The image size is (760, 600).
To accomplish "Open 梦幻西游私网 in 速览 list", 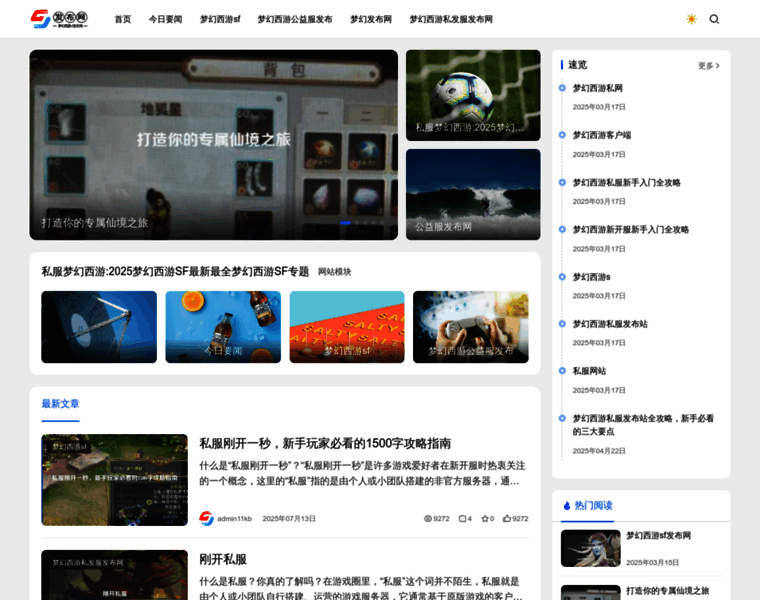I will coord(598,88).
